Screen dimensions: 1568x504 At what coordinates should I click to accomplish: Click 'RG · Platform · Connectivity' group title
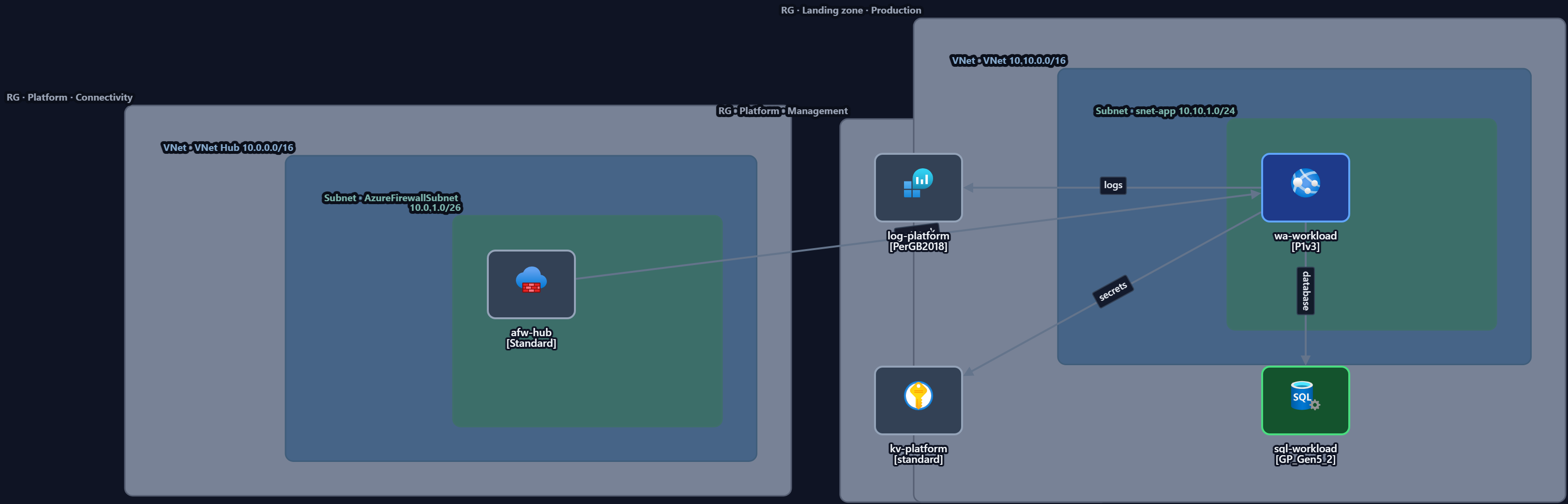click(x=69, y=97)
